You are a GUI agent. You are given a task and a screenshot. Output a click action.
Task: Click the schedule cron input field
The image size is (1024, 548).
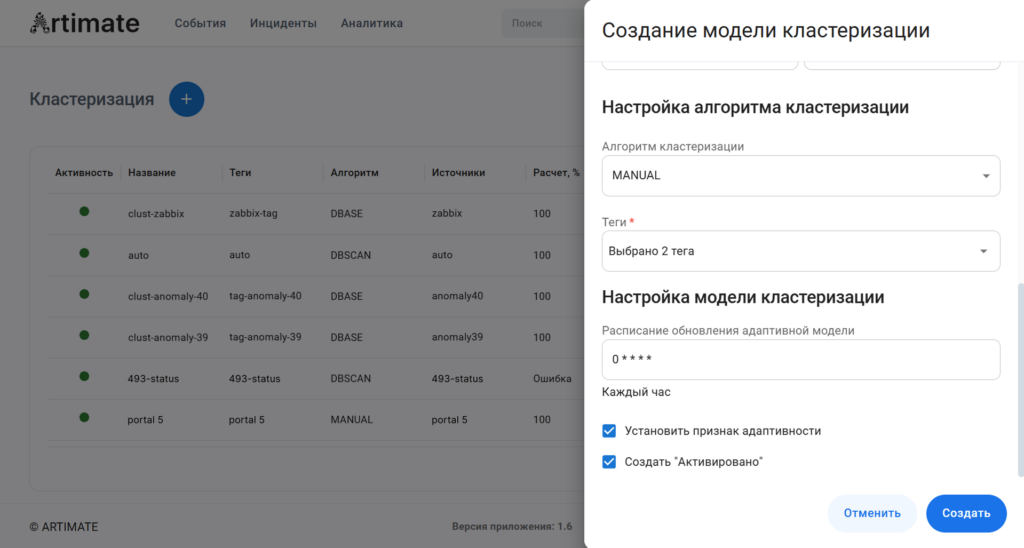click(801, 359)
